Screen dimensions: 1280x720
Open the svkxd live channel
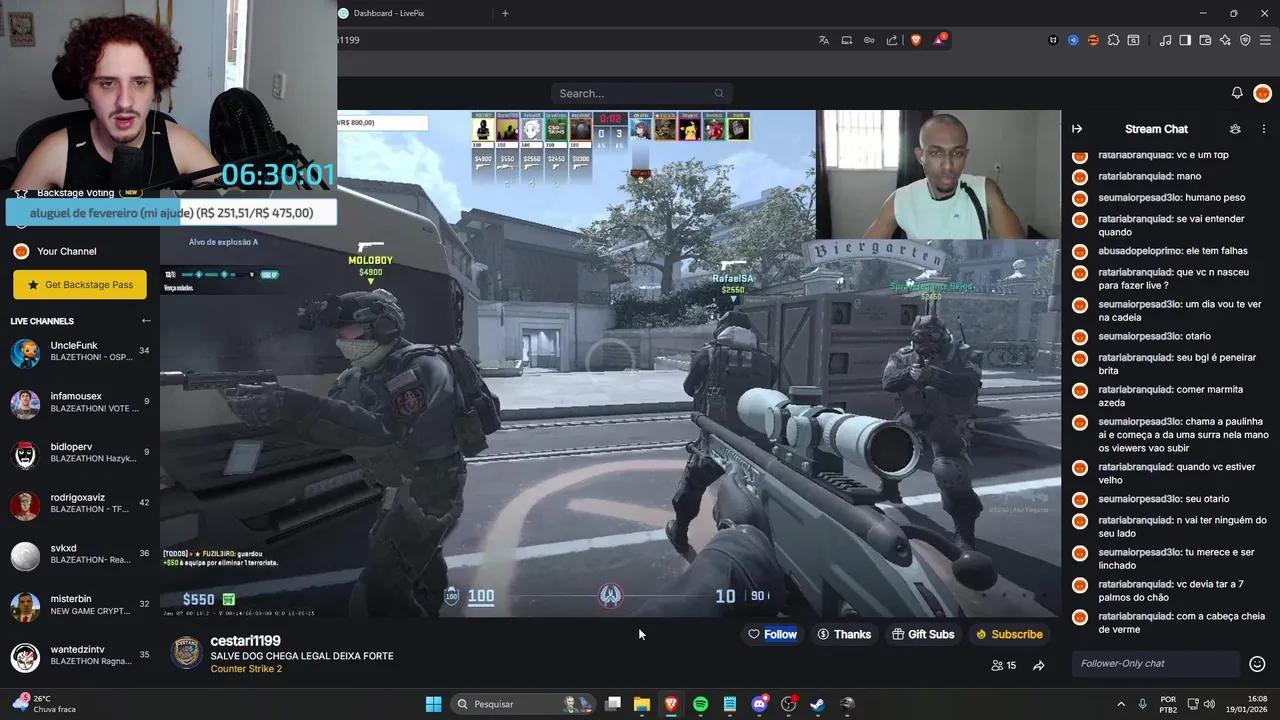coord(80,555)
